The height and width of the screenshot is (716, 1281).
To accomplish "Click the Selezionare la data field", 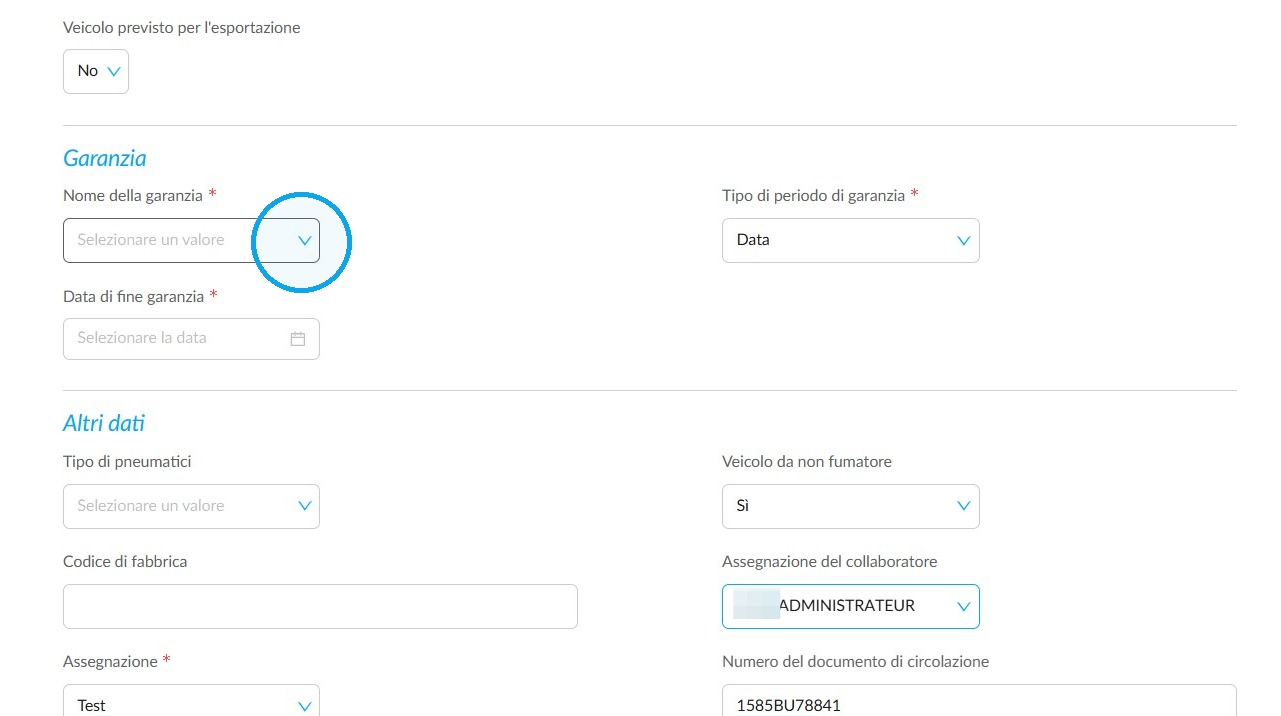I will click(x=191, y=339).
